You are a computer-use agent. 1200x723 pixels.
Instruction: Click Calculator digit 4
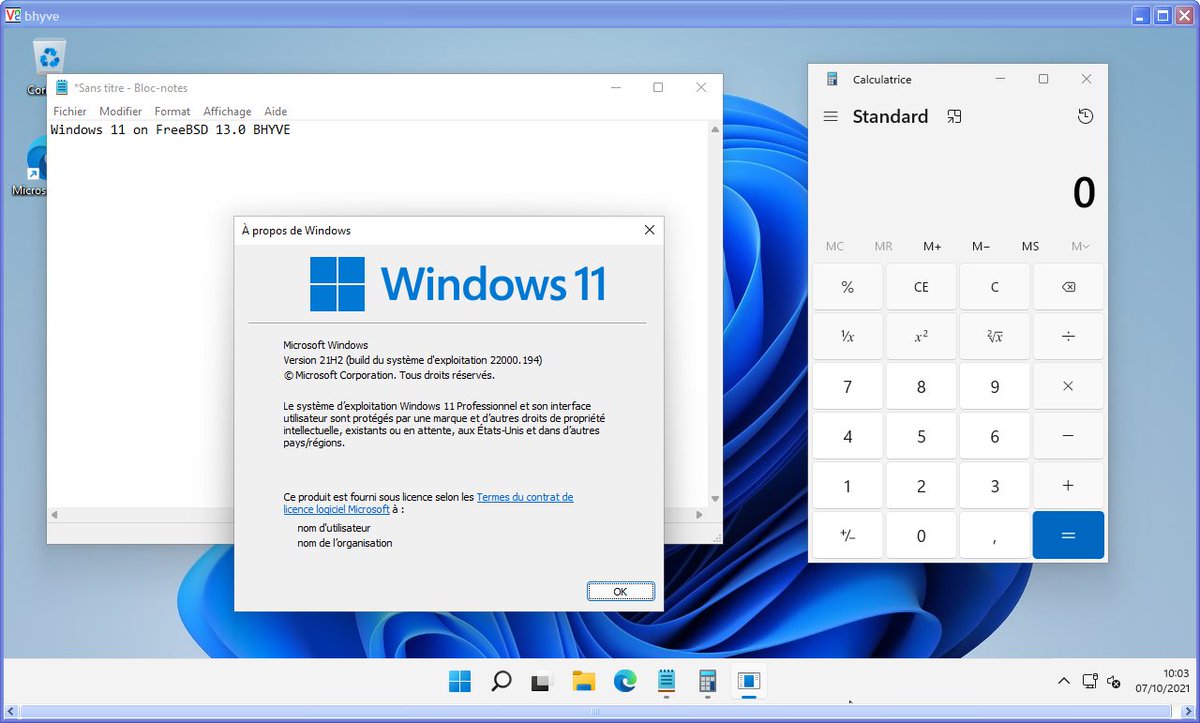click(x=848, y=436)
